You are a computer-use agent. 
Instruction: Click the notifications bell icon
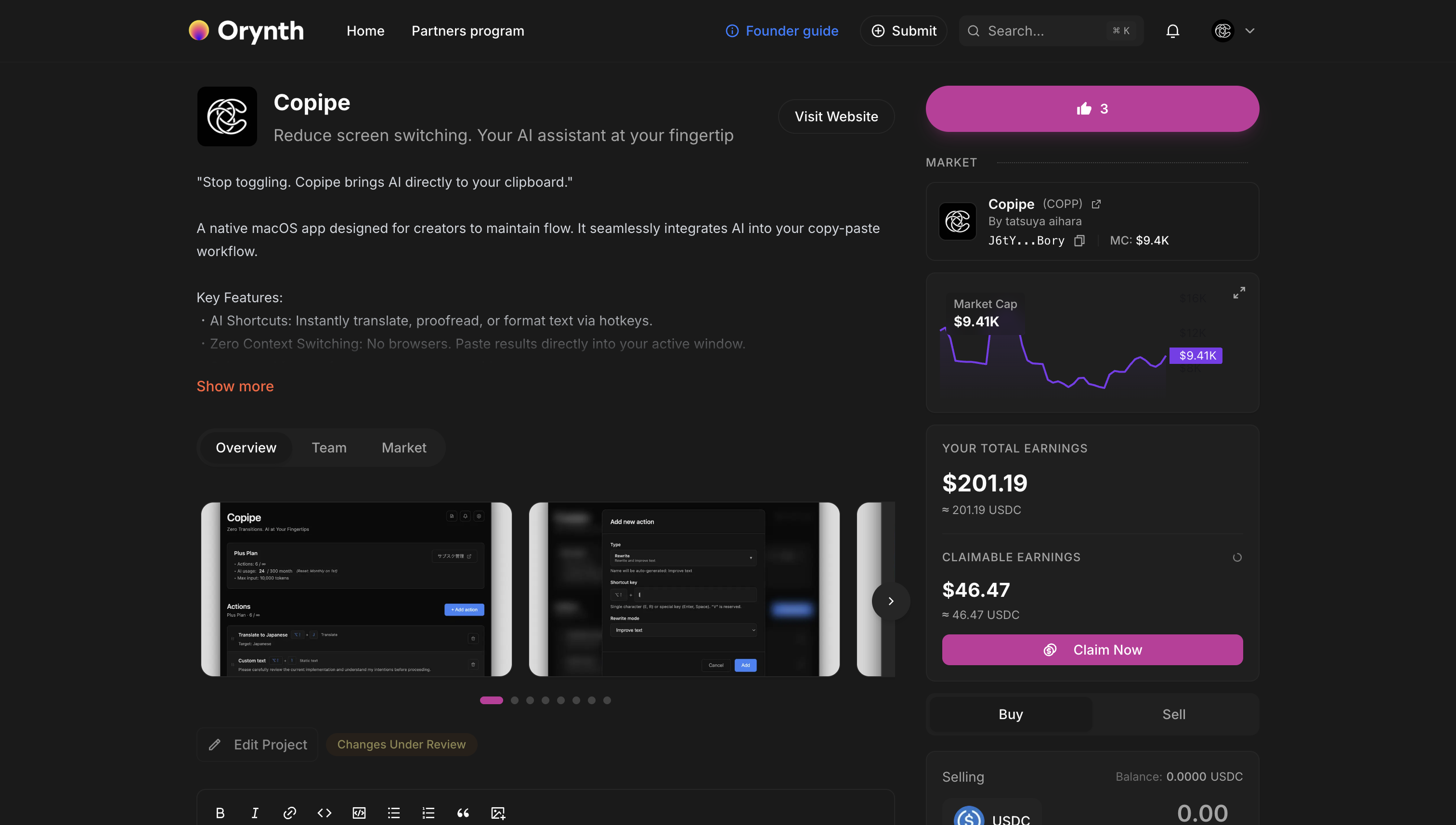pos(1172,31)
